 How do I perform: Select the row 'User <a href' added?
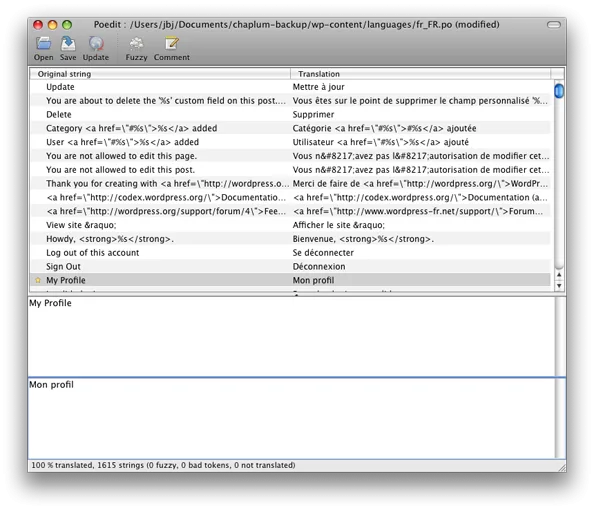290,142
